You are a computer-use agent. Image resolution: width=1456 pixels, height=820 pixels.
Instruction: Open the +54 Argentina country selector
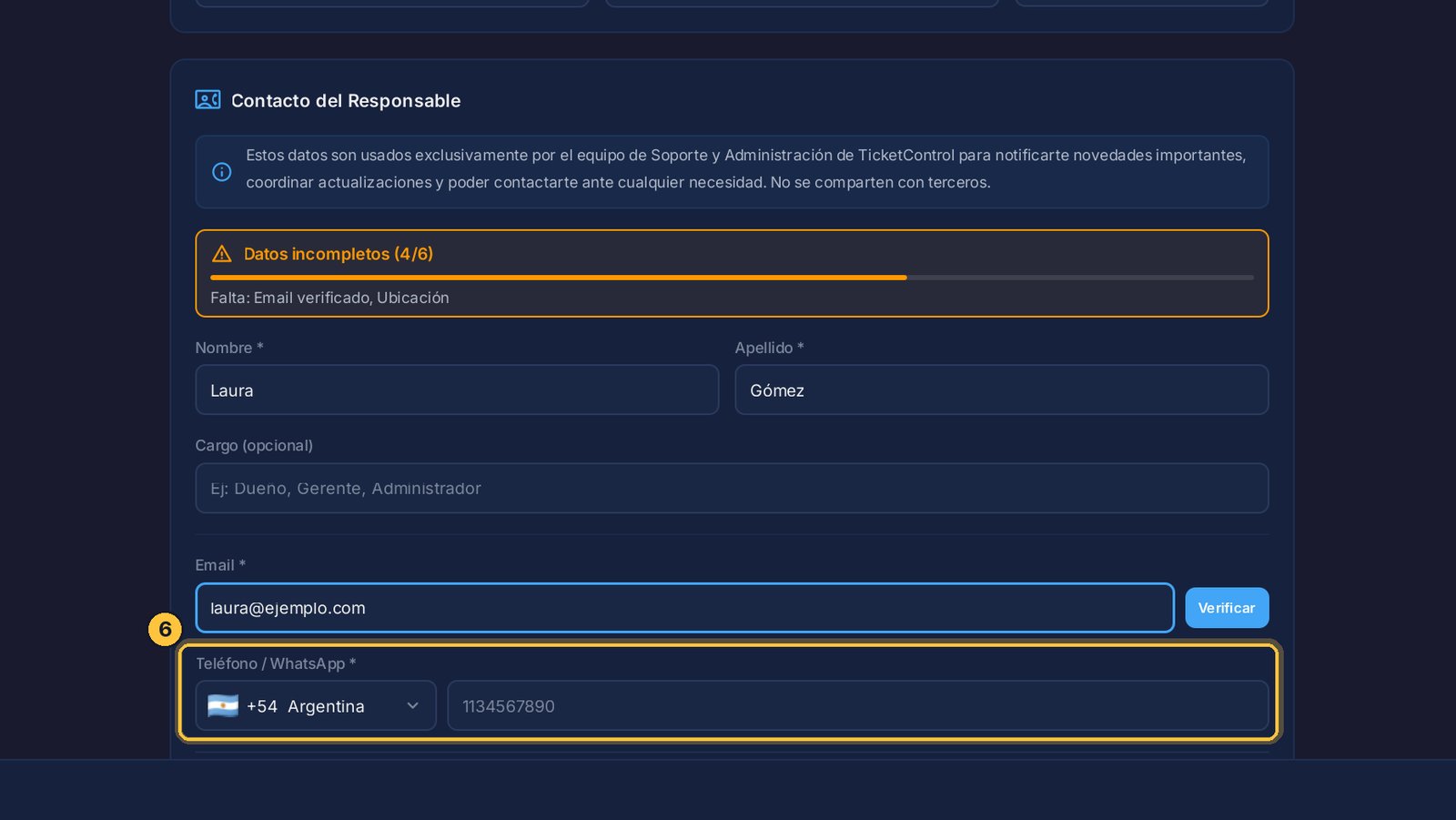pos(316,706)
